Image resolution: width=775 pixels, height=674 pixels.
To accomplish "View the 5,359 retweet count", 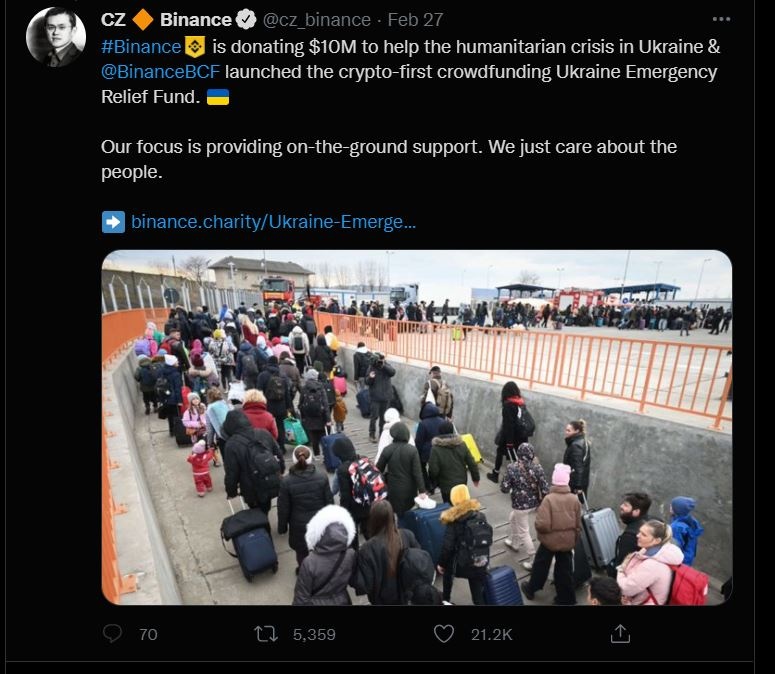I will point(314,634).
